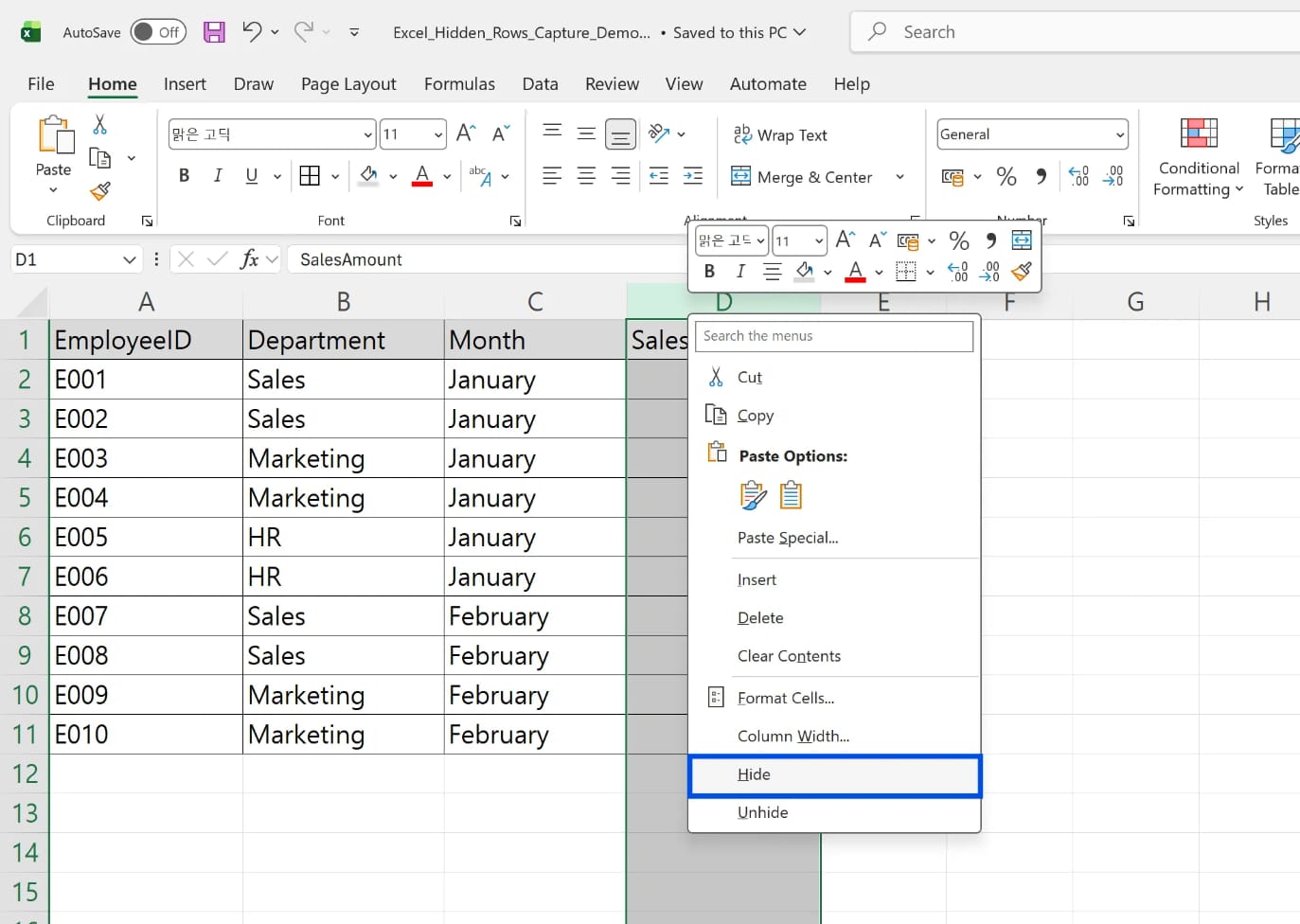Open the Page Layout ribbon tab

click(348, 84)
